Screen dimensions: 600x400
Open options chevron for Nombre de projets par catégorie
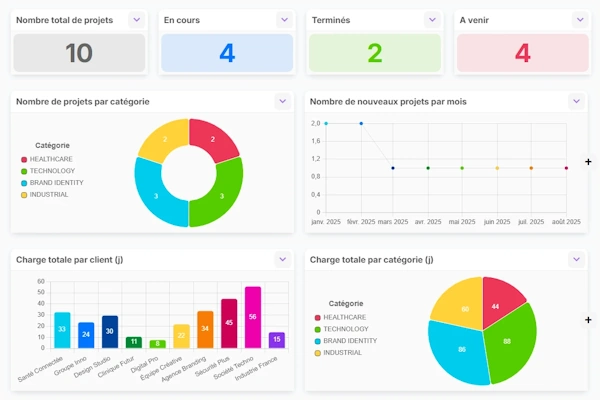pos(283,101)
